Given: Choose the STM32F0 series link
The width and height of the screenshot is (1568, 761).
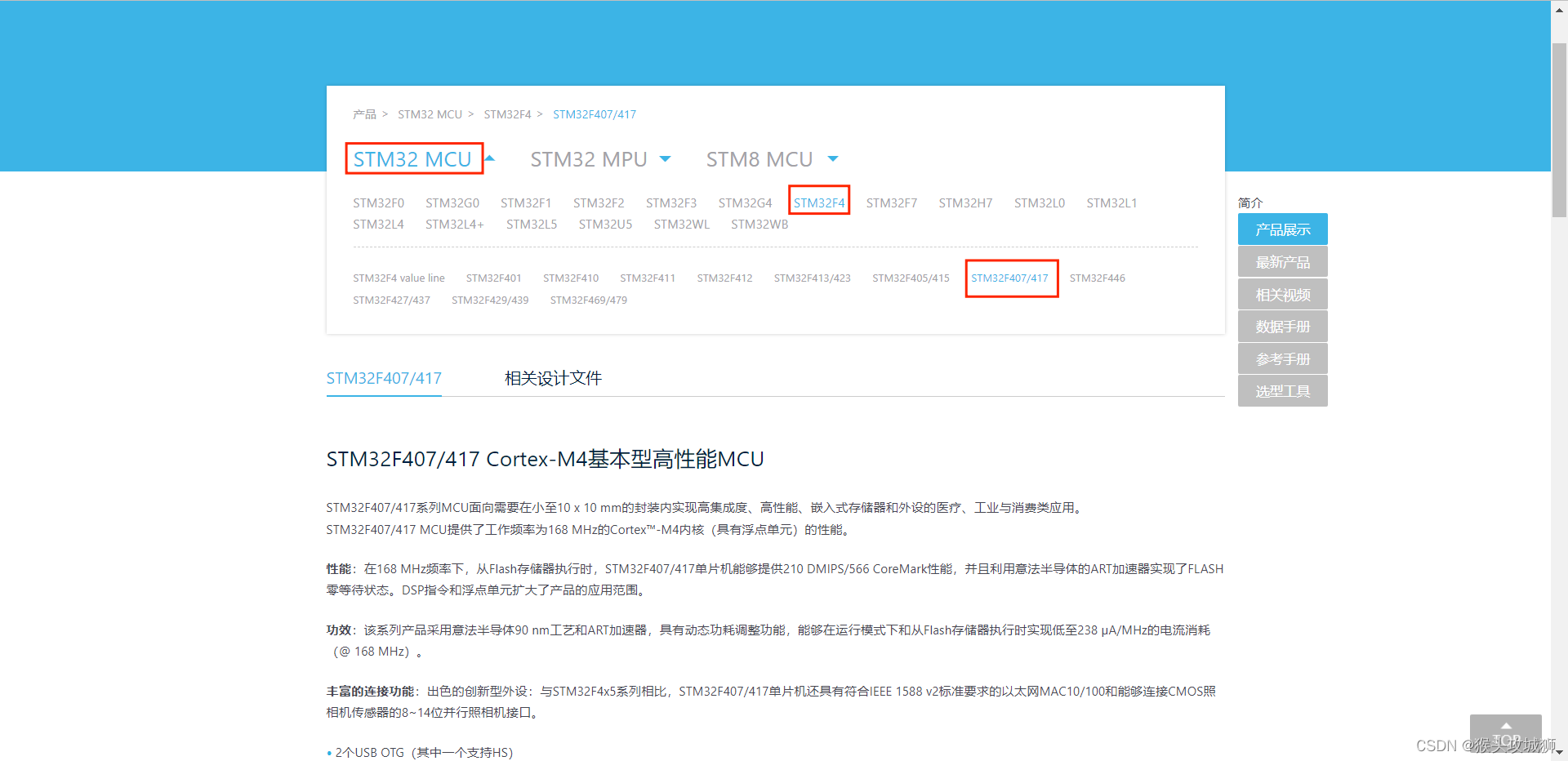Looking at the screenshot, I should point(378,203).
